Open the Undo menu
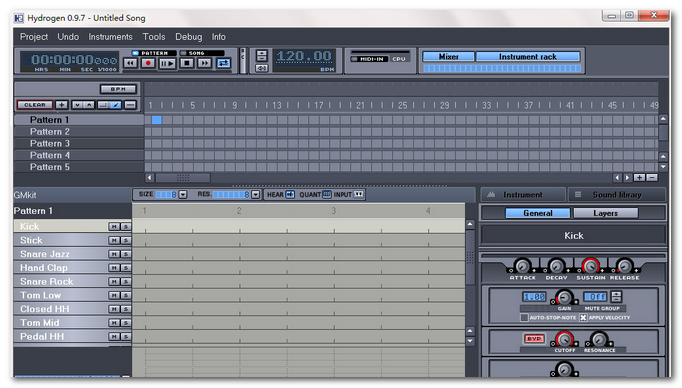 click(x=68, y=37)
